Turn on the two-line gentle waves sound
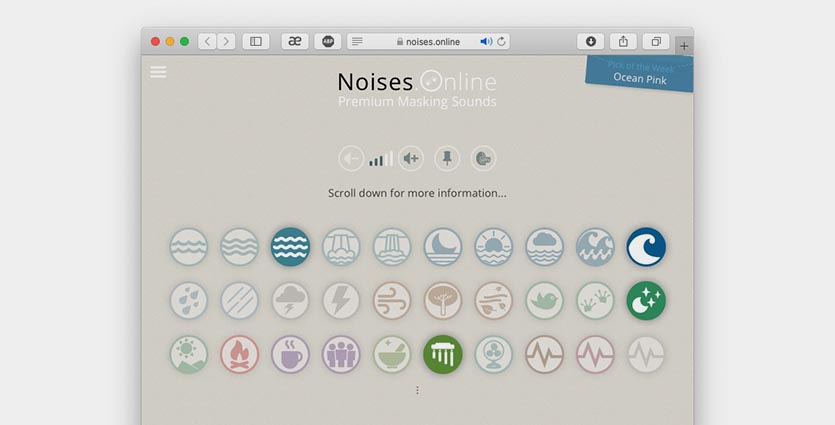This screenshot has height=425, width=835. pos(189,247)
